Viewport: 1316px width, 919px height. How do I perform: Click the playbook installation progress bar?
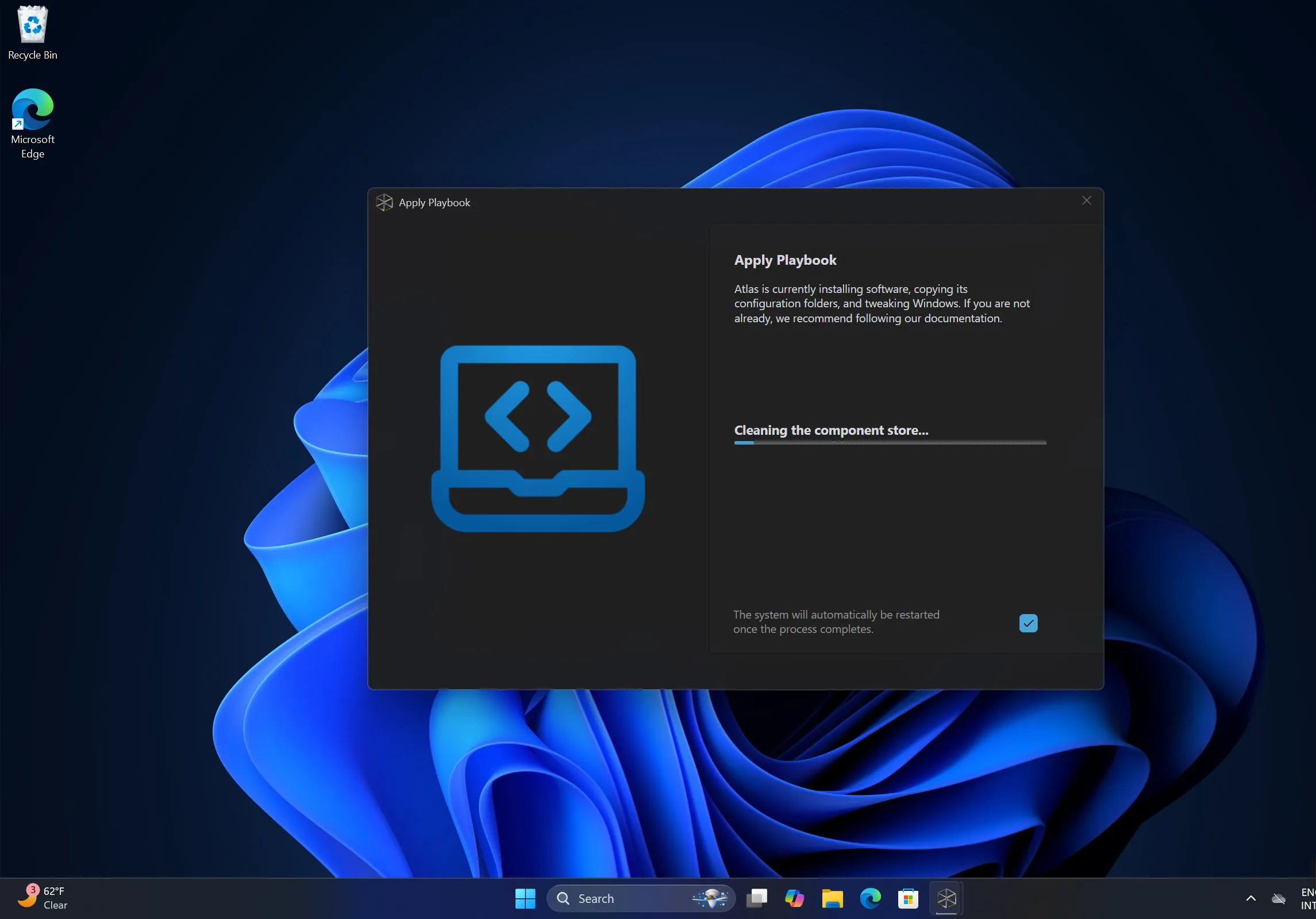pyautogui.click(x=890, y=442)
